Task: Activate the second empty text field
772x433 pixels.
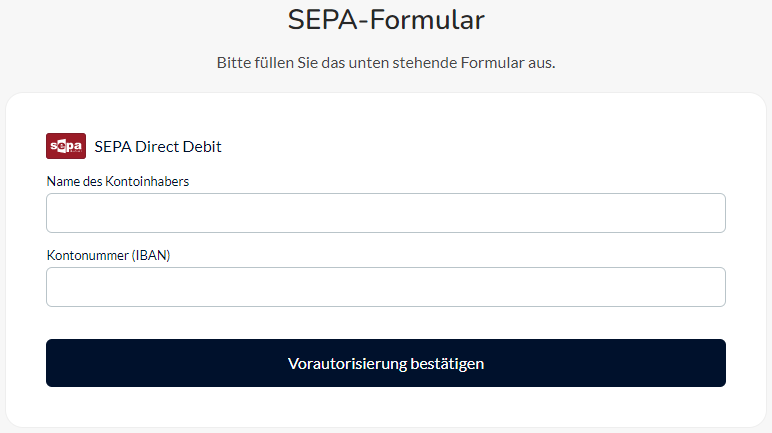Action: (x=386, y=287)
